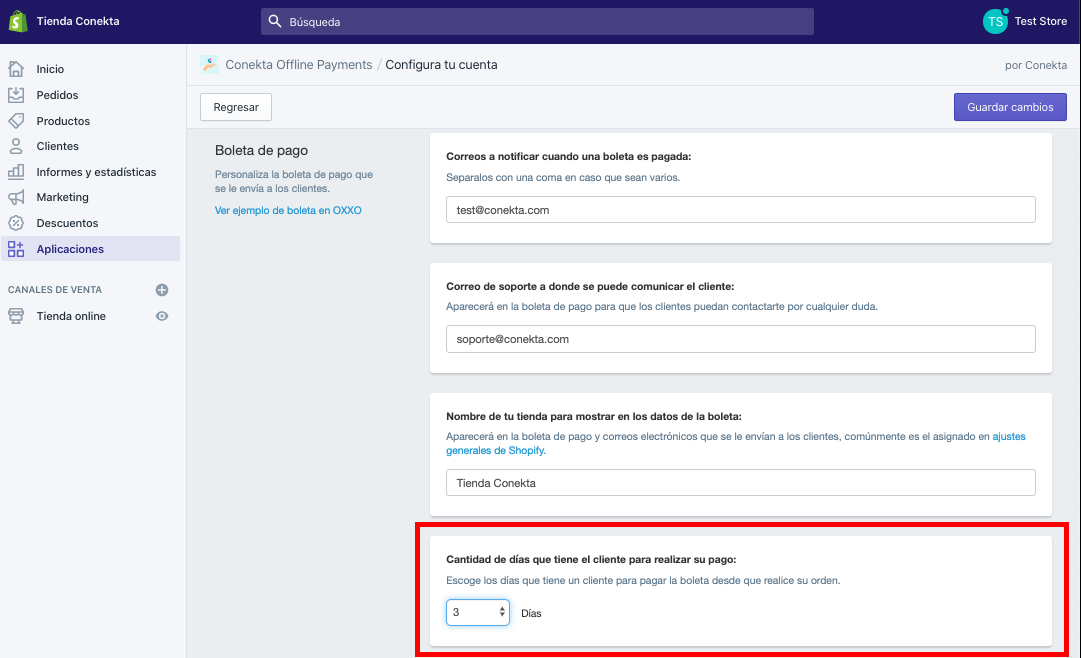The height and width of the screenshot is (658, 1081).
Task: Click the Informes bar chart icon
Action: (16, 172)
